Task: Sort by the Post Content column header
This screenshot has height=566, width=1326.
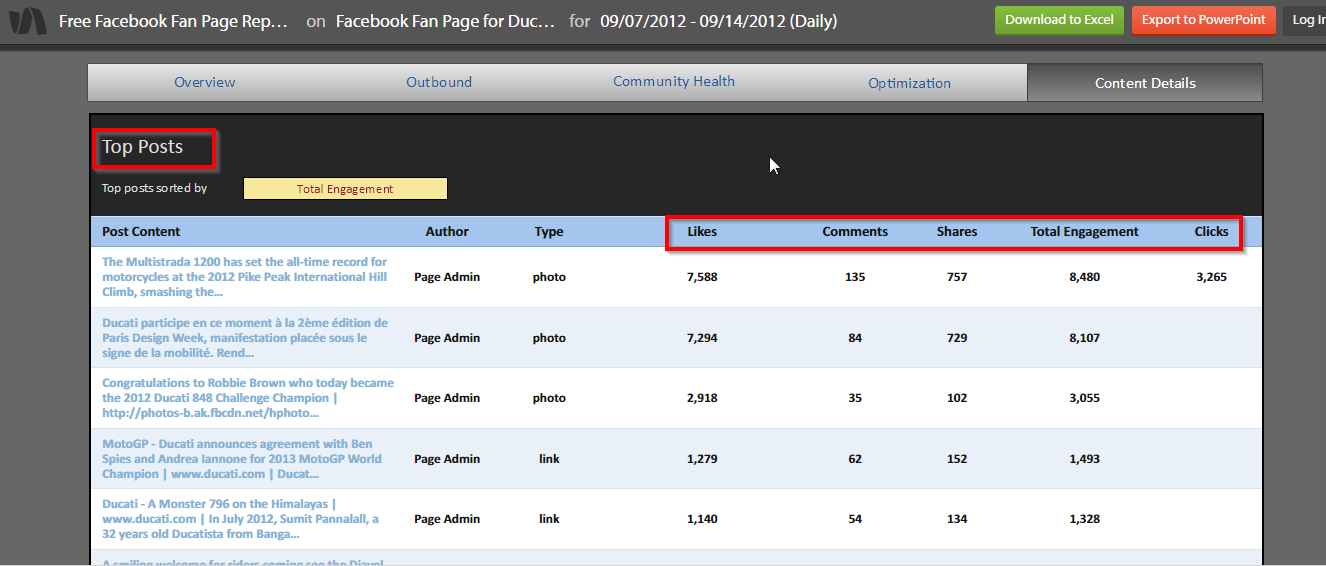Action: click(141, 231)
